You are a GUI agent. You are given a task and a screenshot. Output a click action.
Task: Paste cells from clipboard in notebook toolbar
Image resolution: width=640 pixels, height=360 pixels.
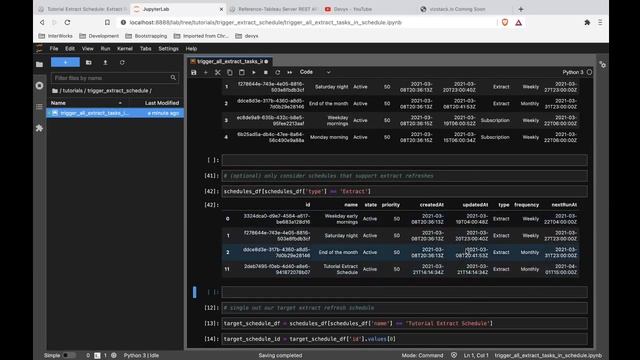[x=242, y=72]
